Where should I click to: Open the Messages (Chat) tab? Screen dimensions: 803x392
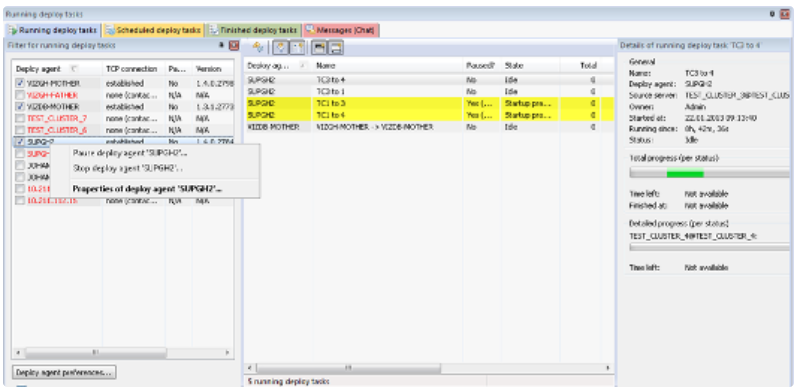click(x=341, y=30)
